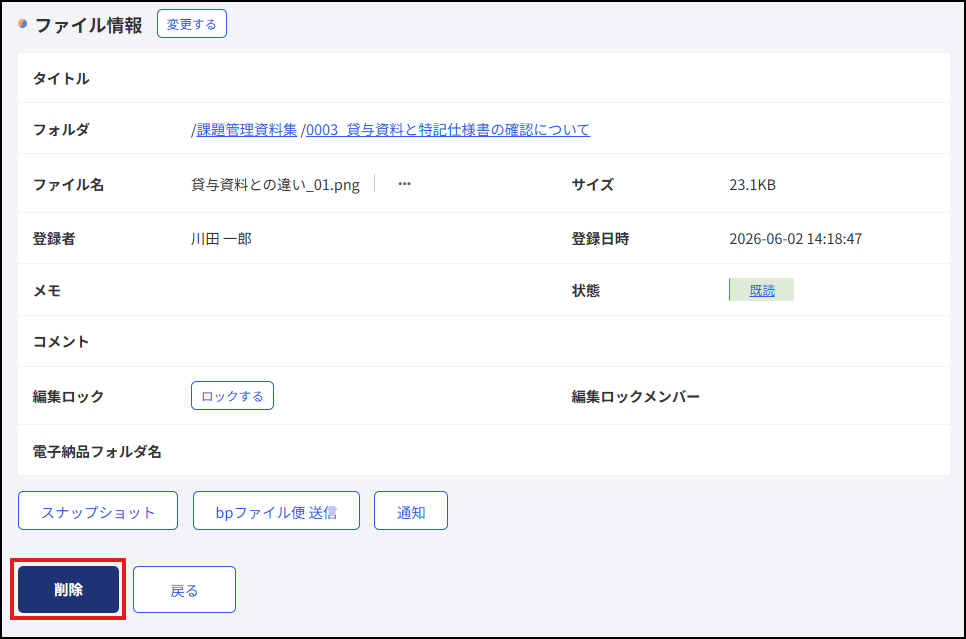The width and height of the screenshot is (966, 639).
Task: Click the 状態 label
Action: (x=585, y=291)
